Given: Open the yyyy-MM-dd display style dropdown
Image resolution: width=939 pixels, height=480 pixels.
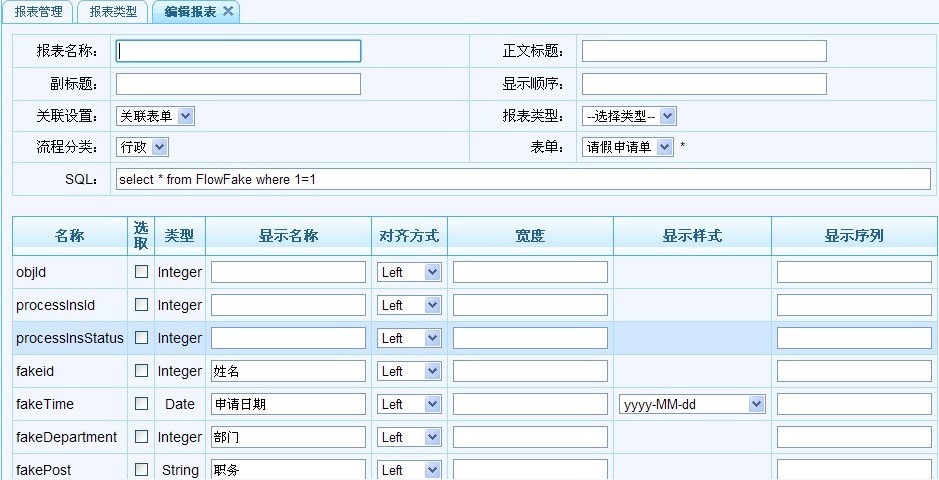Looking at the screenshot, I should point(692,404).
